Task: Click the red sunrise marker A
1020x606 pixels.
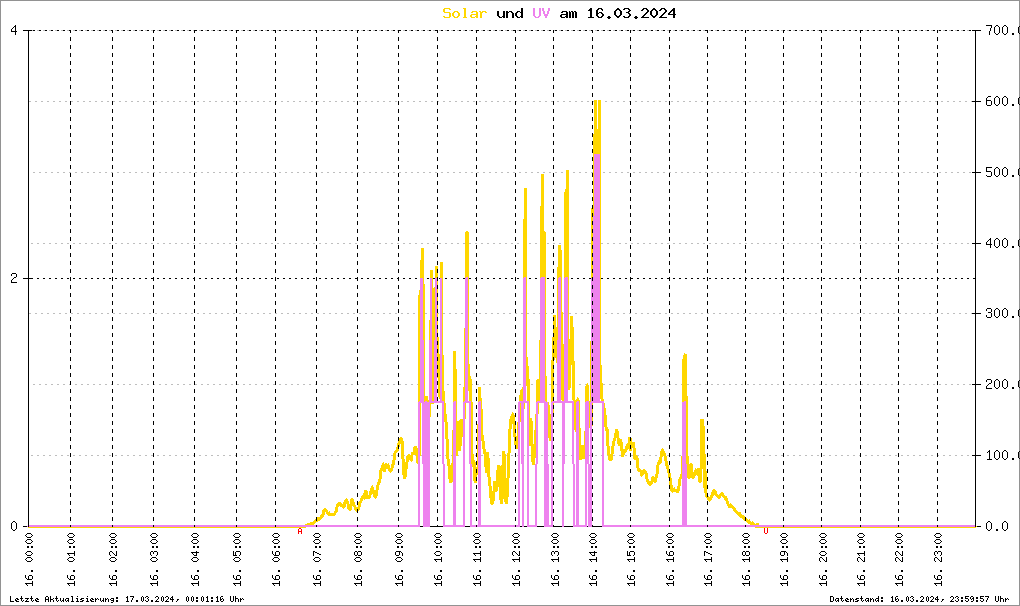Action: tap(300, 531)
